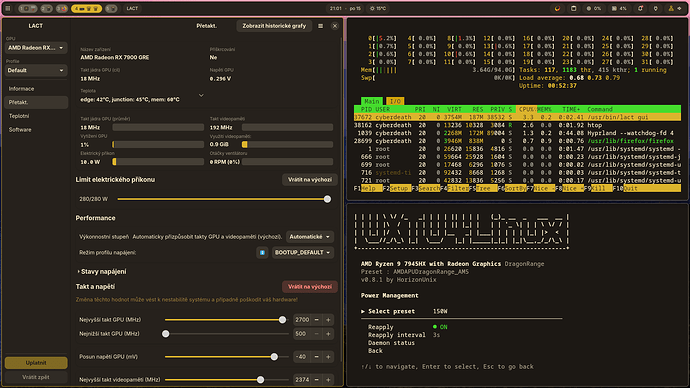This screenshot has width=690, height=388.
Task: Click F1 Help in htop
Action: point(368,188)
